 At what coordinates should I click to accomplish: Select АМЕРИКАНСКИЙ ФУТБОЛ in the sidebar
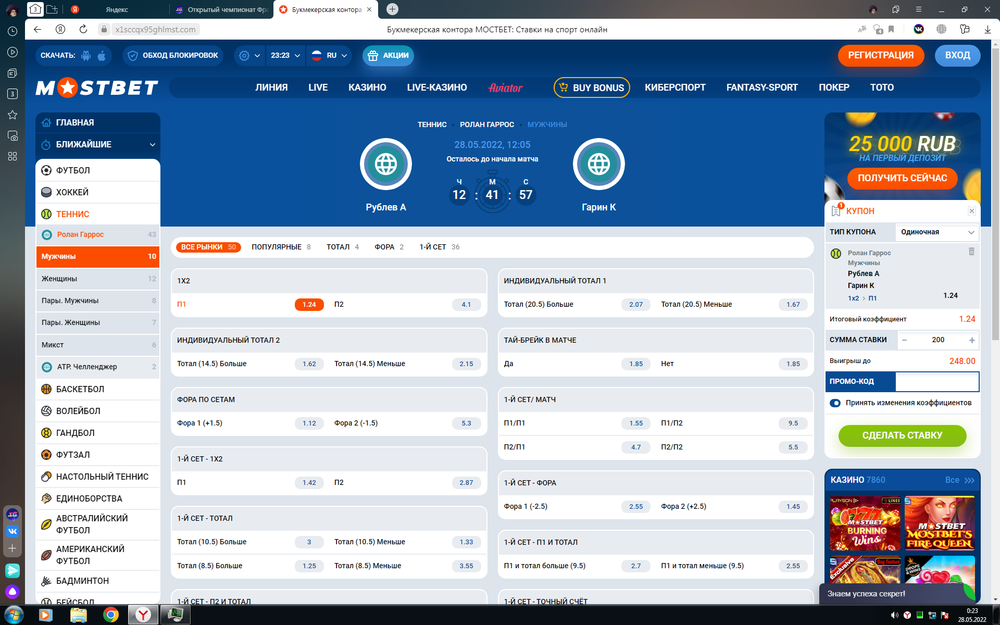pyautogui.click(x=98, y=555)
